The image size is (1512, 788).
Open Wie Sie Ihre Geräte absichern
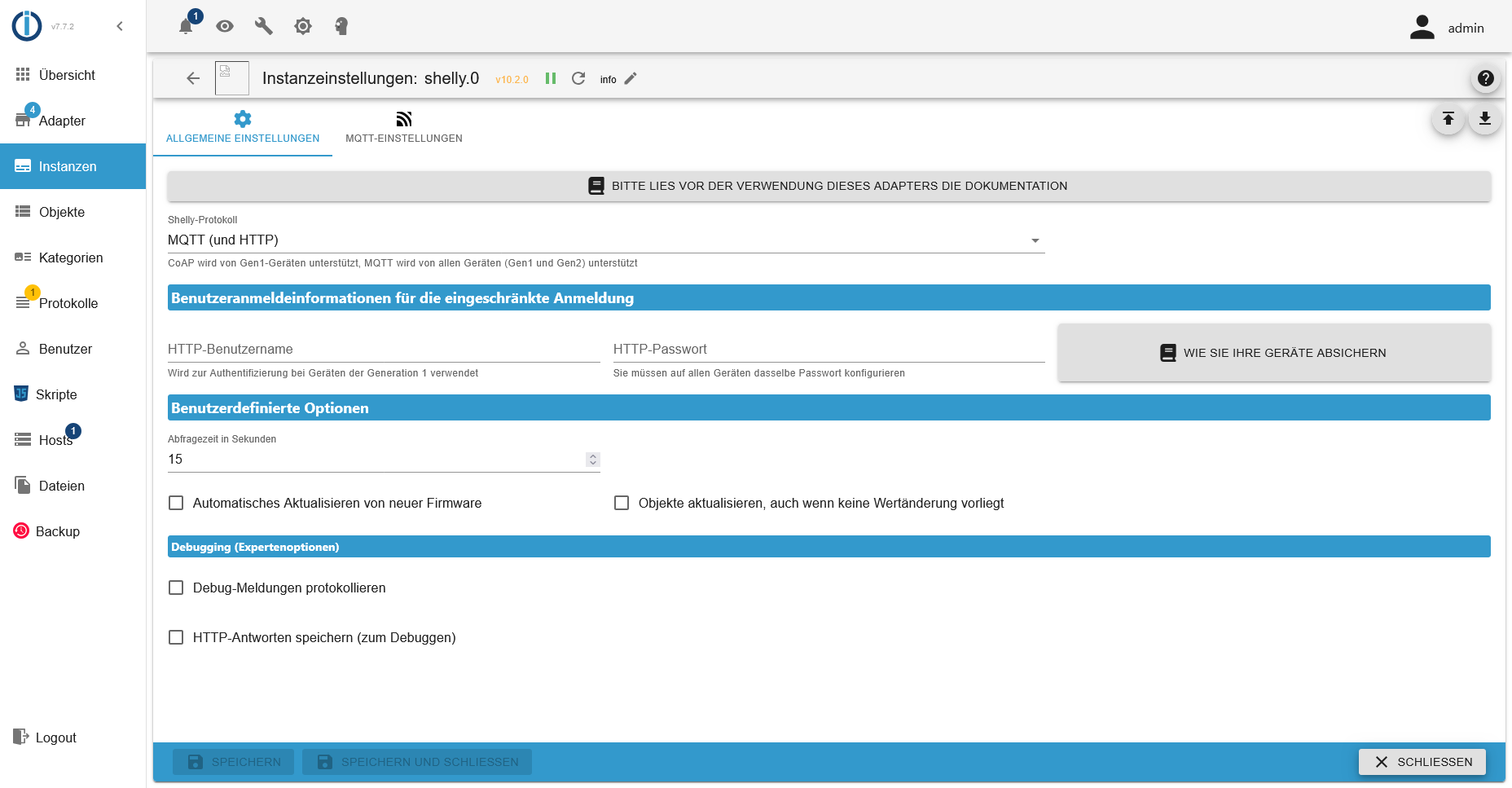coord(1274,353)
